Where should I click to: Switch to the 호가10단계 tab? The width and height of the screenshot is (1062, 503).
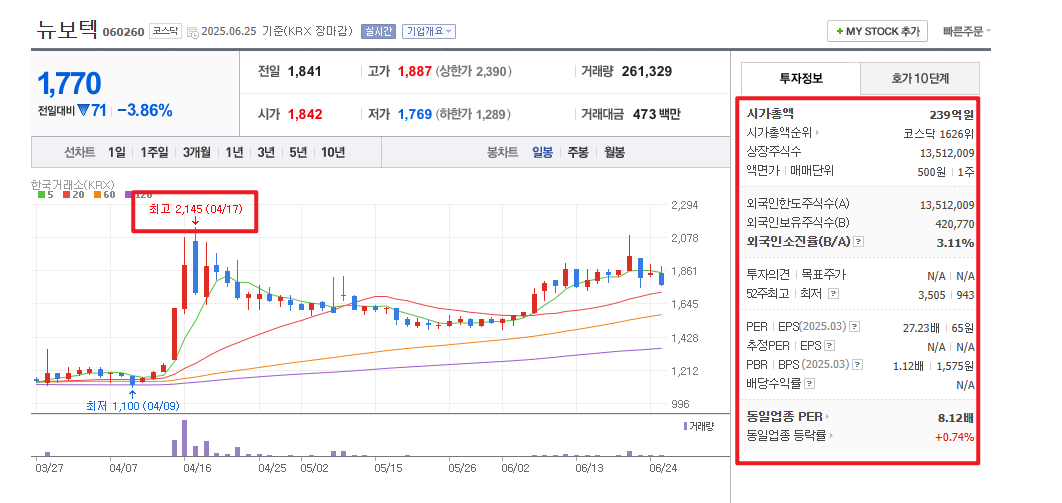click(920, 79)
